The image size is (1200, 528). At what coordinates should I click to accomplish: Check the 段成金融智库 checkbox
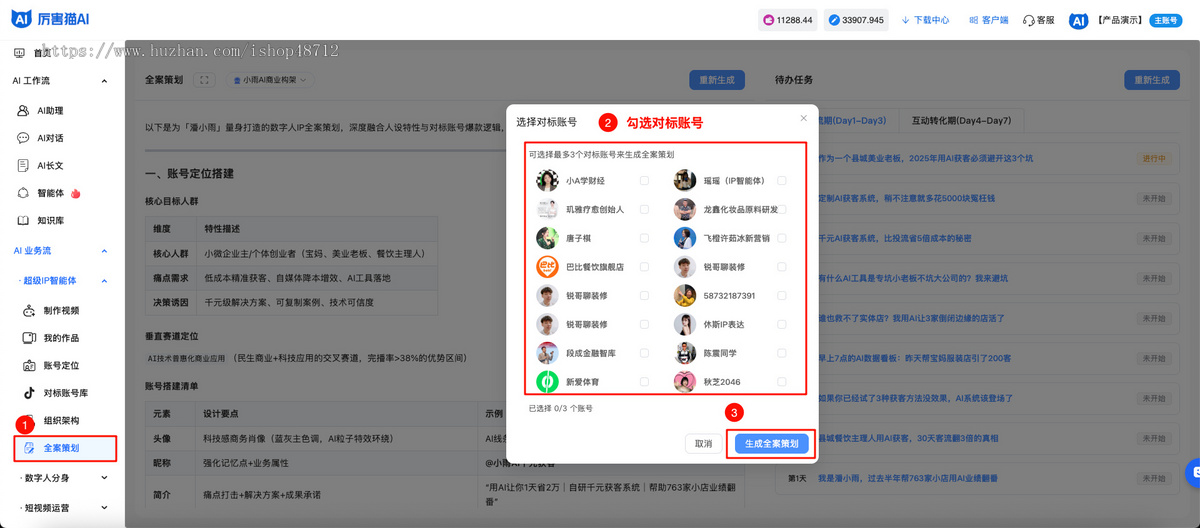click(644, 353)
